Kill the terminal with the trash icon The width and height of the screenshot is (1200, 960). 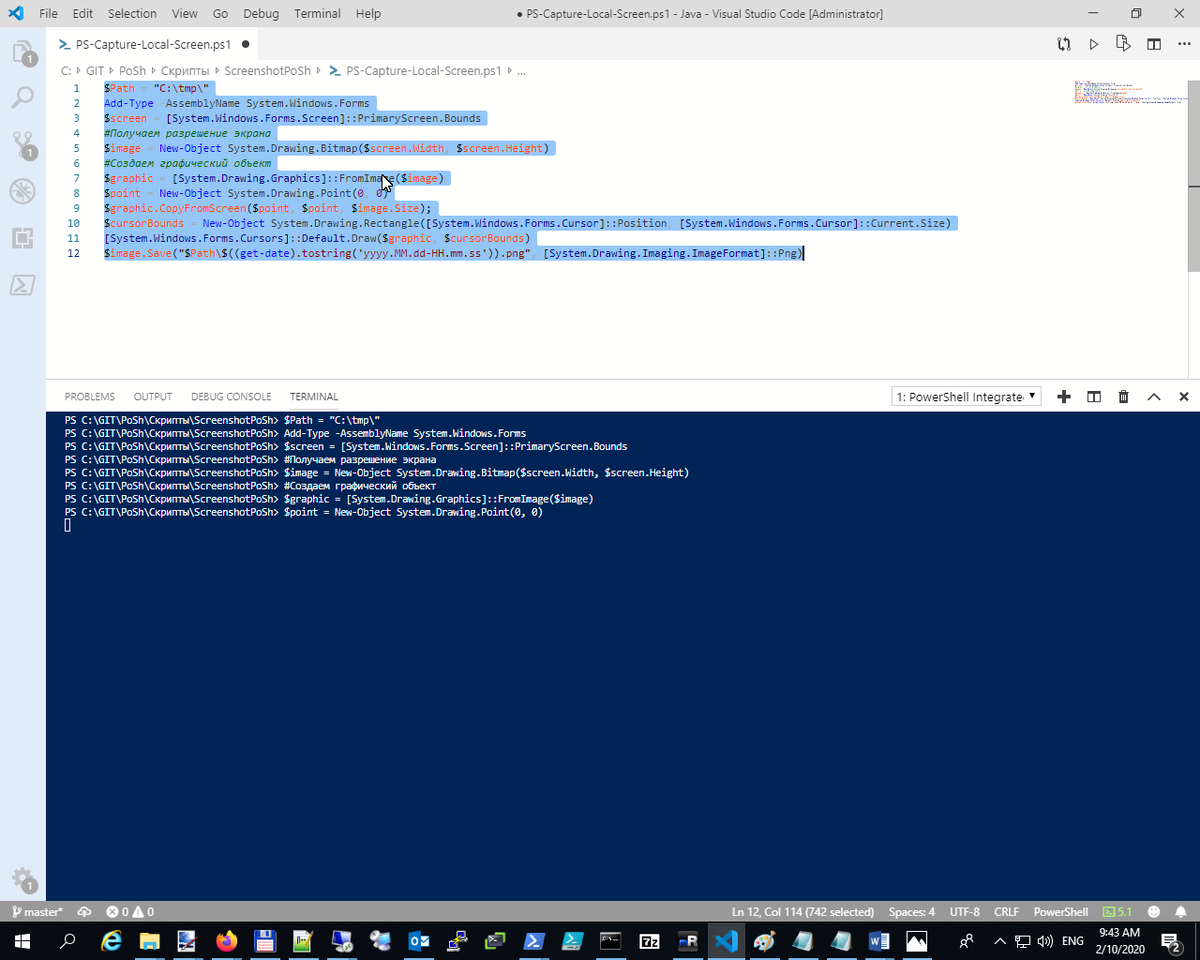pyautogui.click(x=1124, y=397)
